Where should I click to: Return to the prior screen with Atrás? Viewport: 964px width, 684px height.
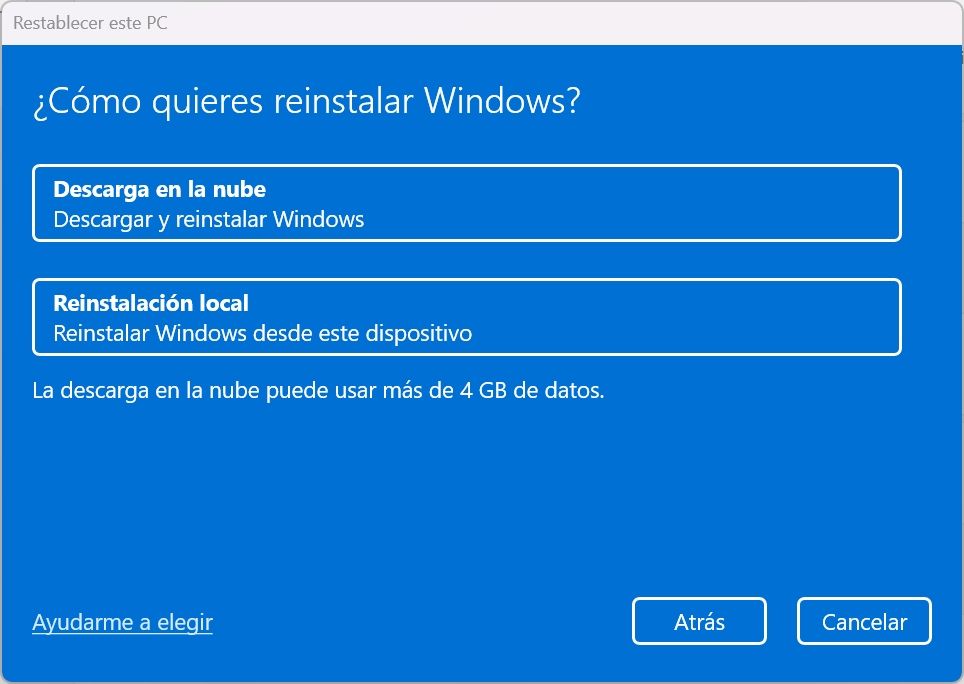pos(698,621)
